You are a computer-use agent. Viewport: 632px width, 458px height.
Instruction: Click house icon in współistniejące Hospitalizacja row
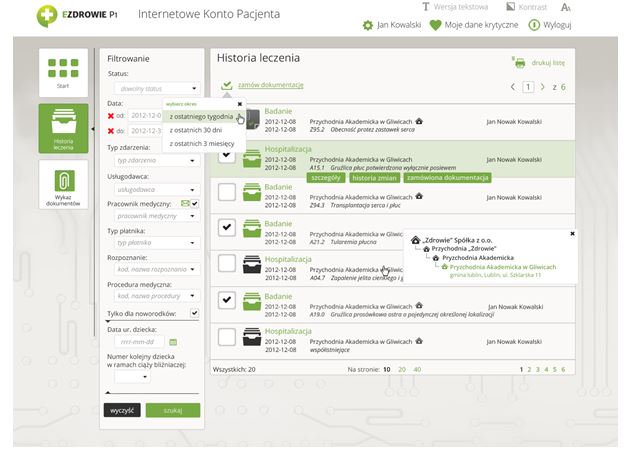(419, 341)
